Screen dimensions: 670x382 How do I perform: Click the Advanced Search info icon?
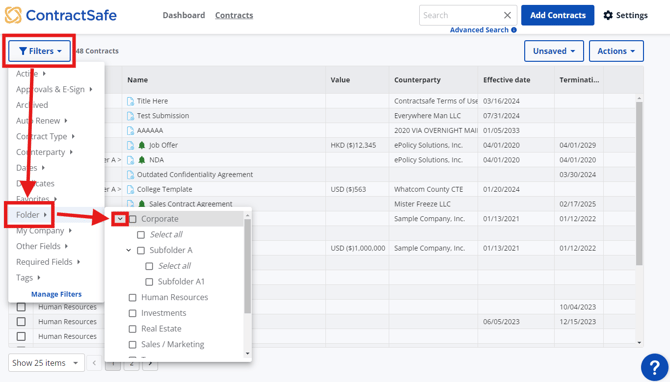[x=514, y=30]
